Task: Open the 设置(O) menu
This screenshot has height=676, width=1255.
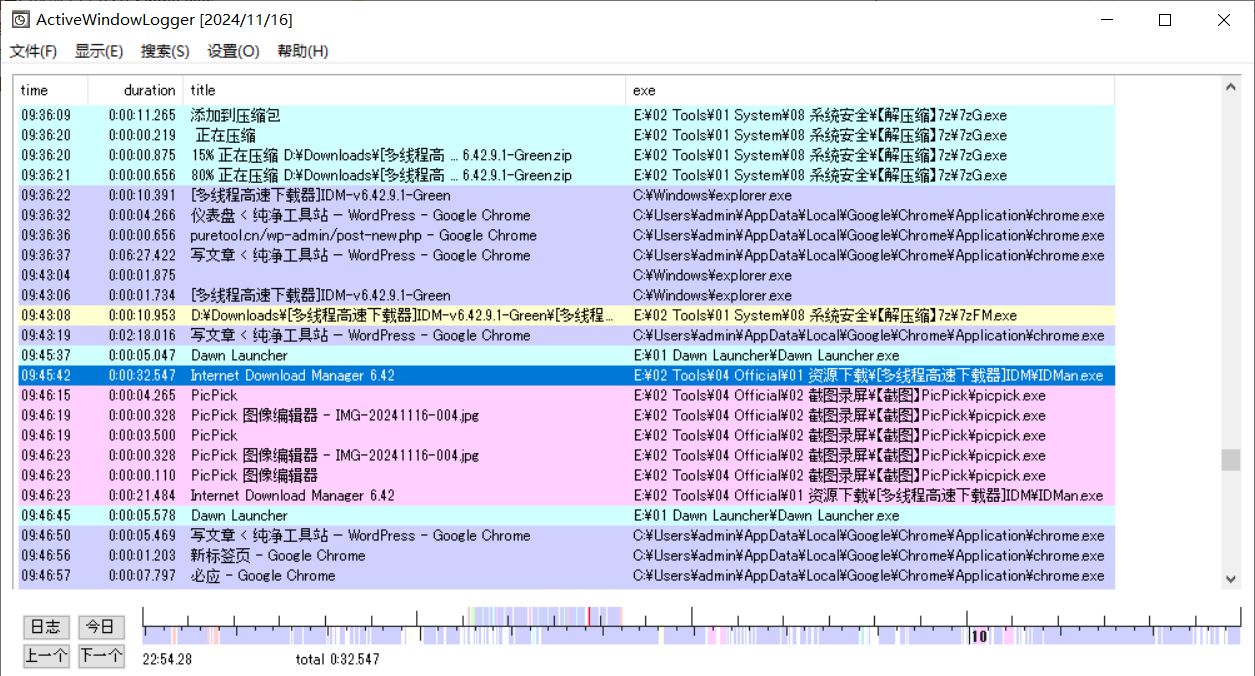Action: pos(230,51)
